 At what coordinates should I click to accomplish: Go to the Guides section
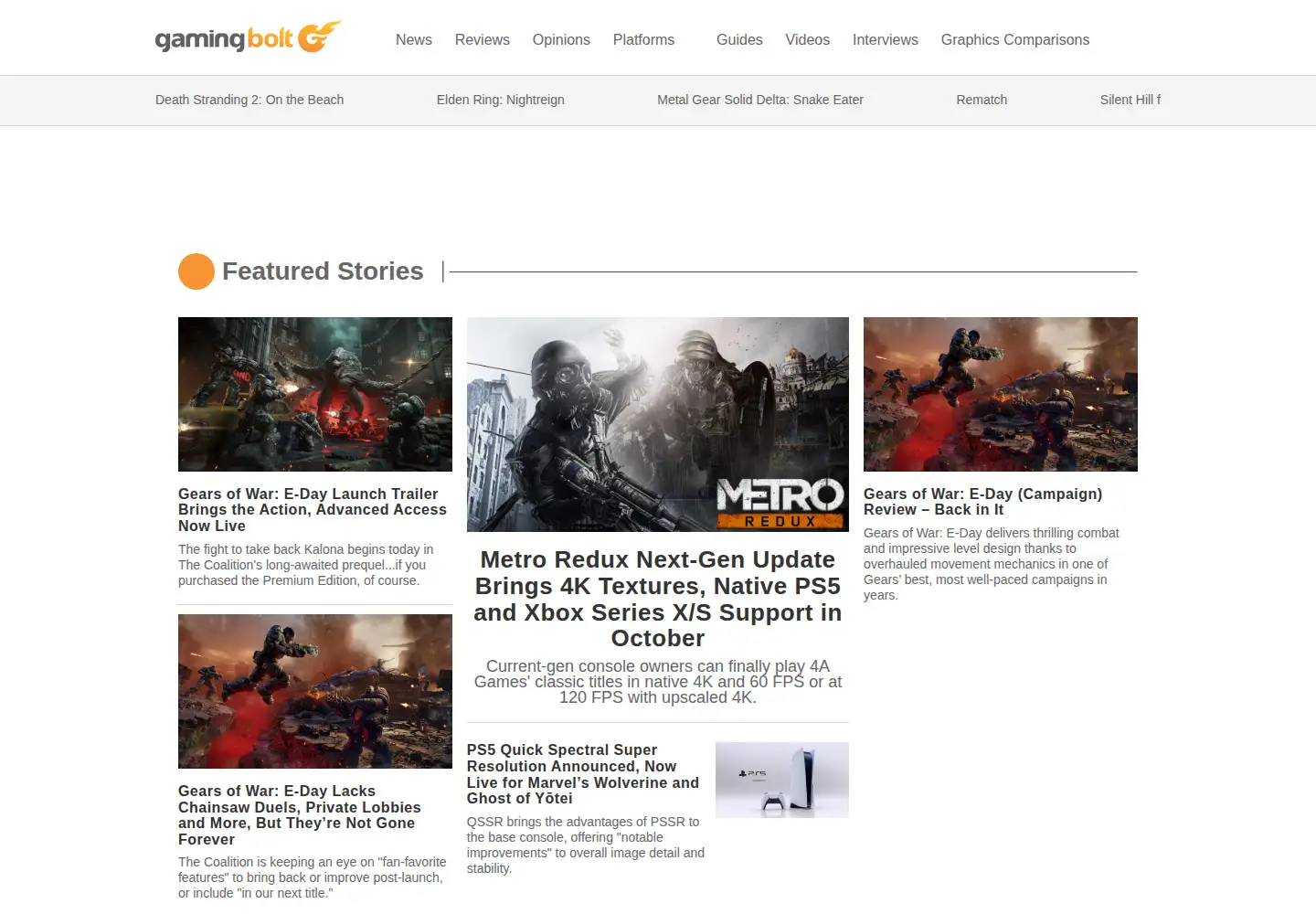739,40
